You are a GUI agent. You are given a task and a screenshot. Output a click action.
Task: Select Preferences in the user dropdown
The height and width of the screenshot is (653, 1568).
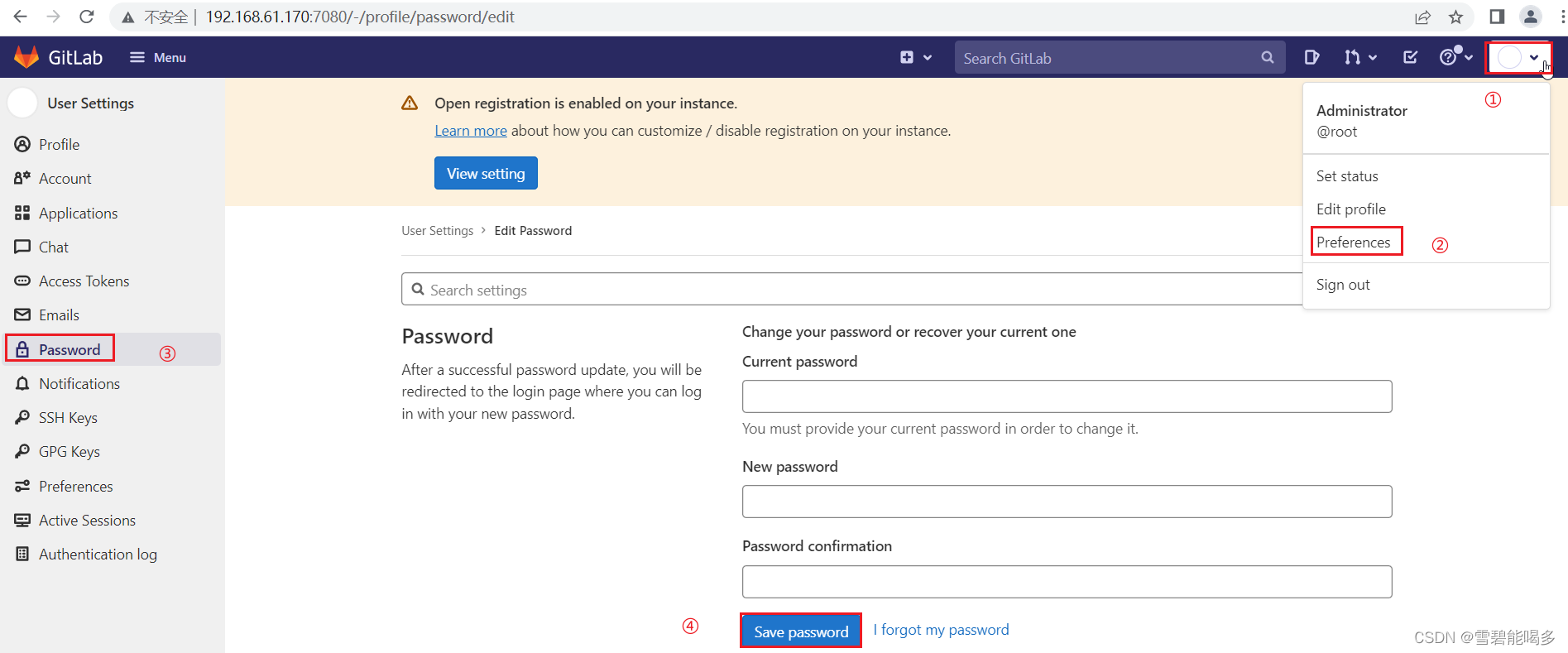[1353, 242]
